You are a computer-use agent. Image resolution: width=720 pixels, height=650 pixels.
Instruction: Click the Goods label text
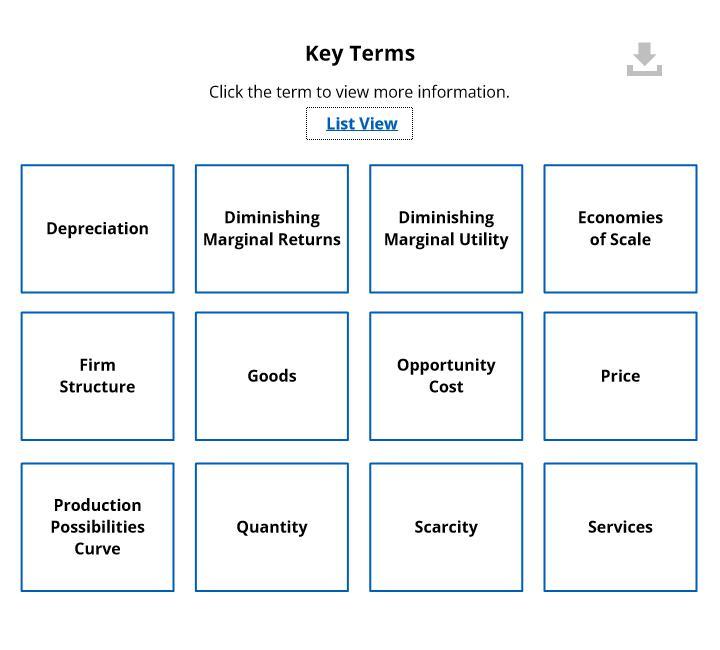[x=272, y=376]
